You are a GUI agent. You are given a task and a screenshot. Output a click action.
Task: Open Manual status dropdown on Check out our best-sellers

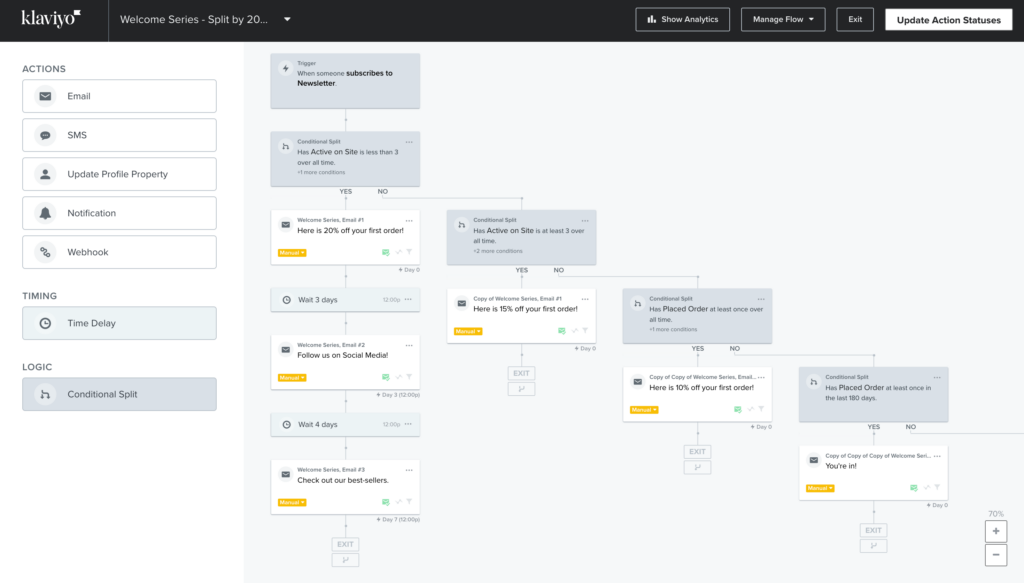click(x=291, y=502)
